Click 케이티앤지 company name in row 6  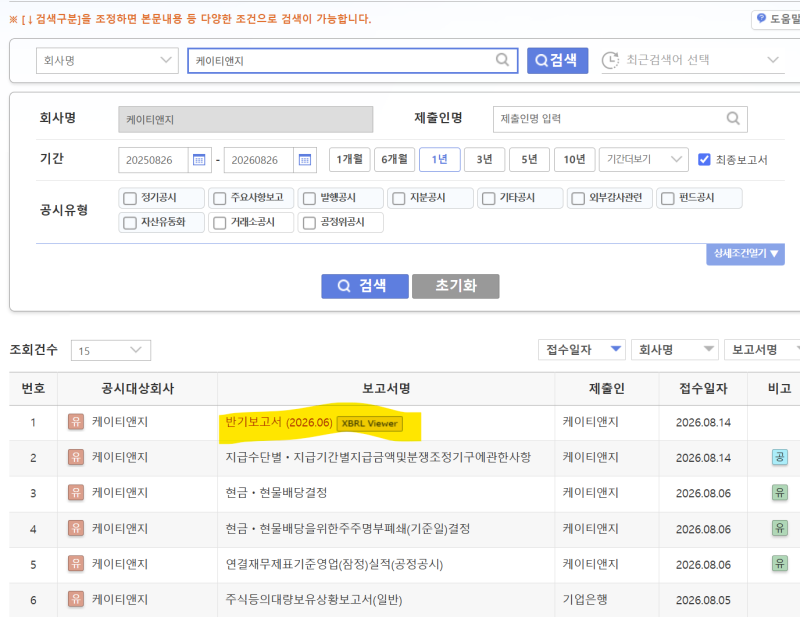pyautogui.click(x=120, y=599)
